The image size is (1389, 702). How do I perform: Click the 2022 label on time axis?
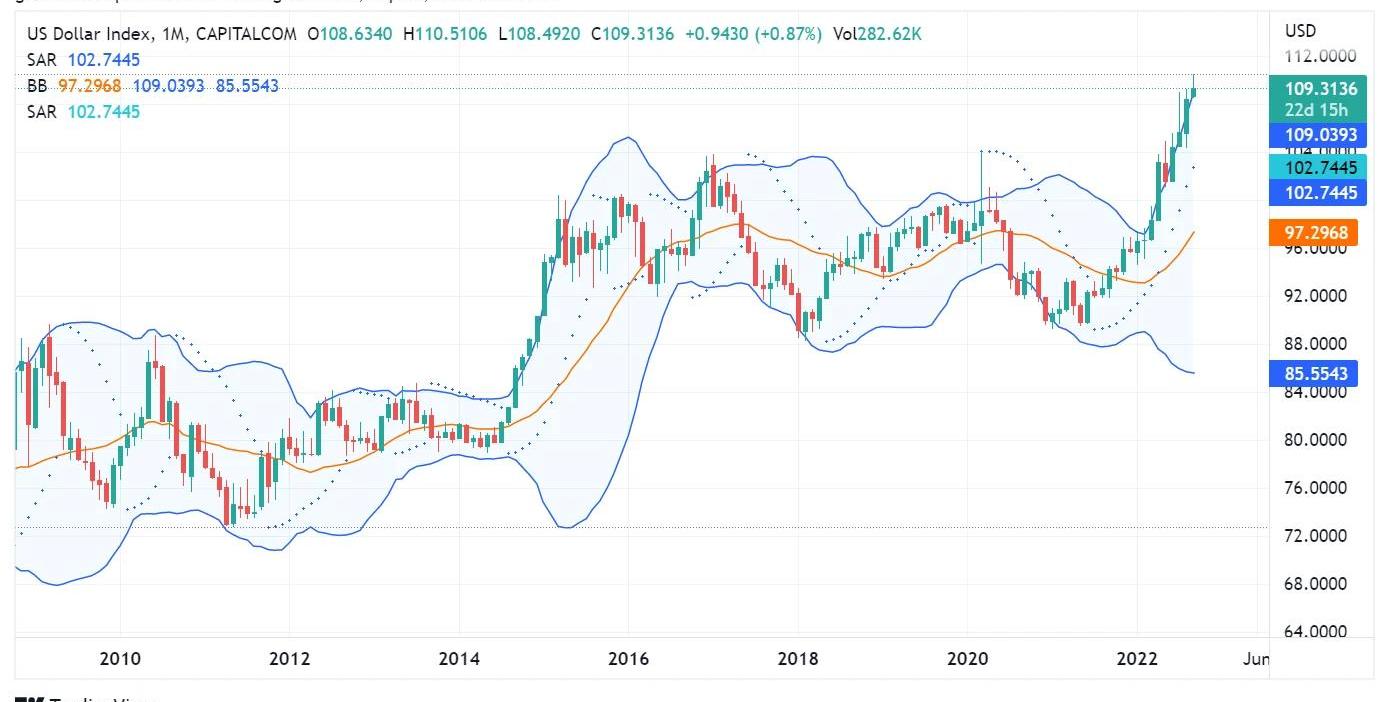point(1137,659)
